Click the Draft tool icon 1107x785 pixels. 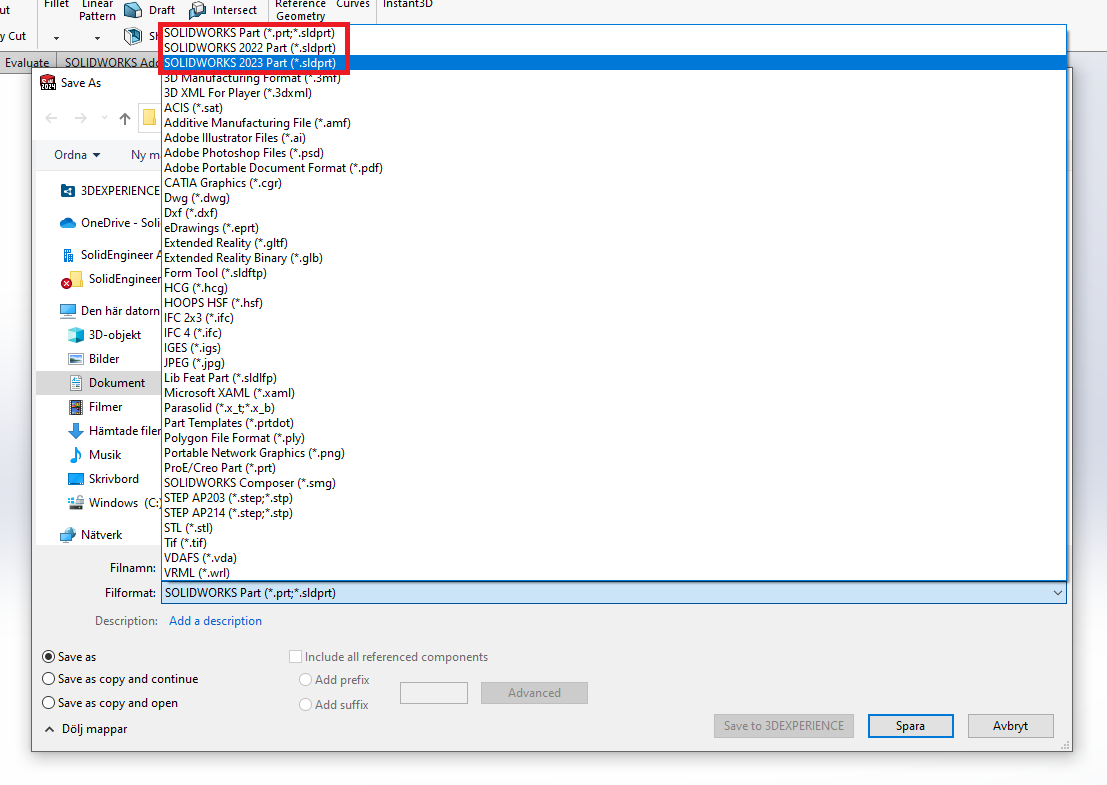[133, 11]
